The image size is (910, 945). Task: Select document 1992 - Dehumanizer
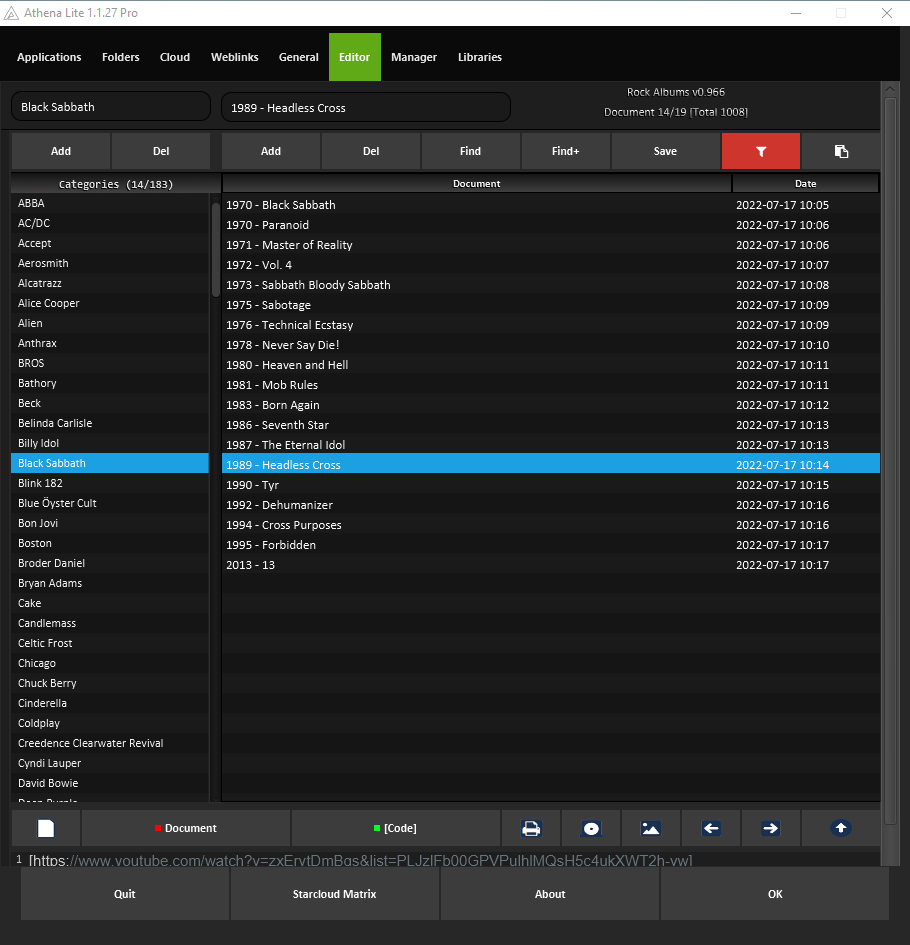(x=551, y=505)
